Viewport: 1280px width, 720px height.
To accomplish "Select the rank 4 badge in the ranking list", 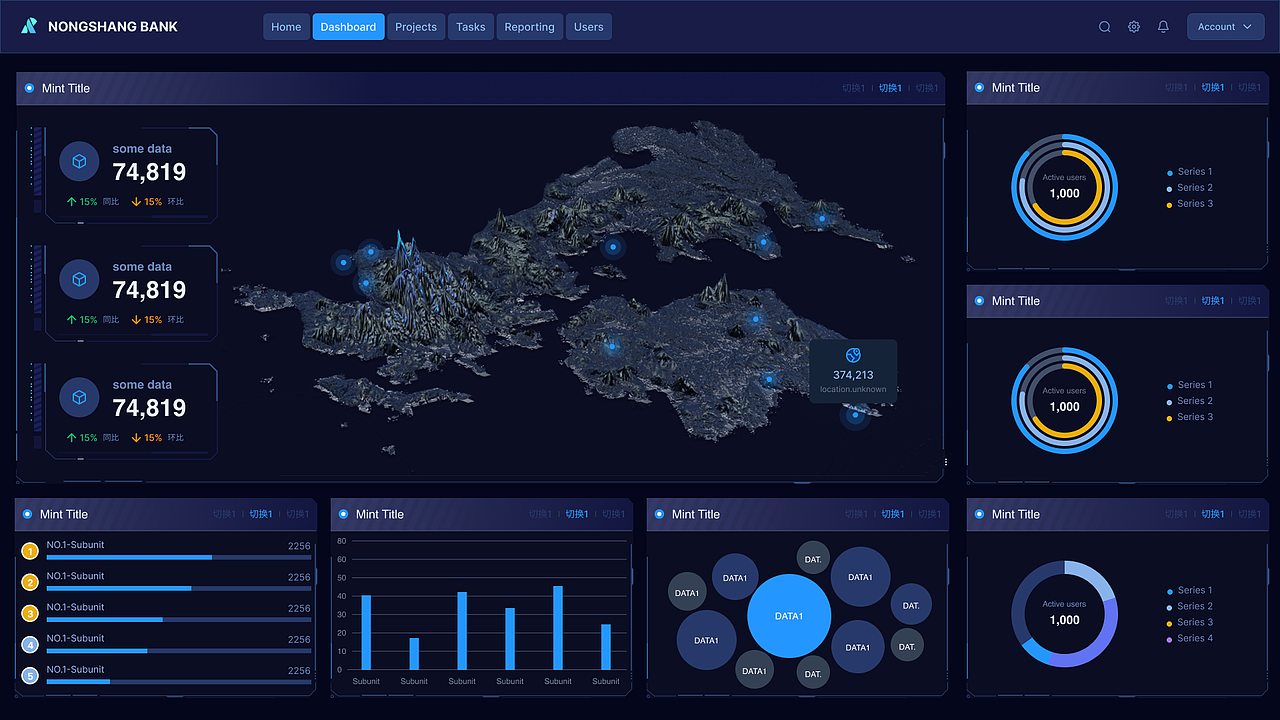I will (30, 645).
